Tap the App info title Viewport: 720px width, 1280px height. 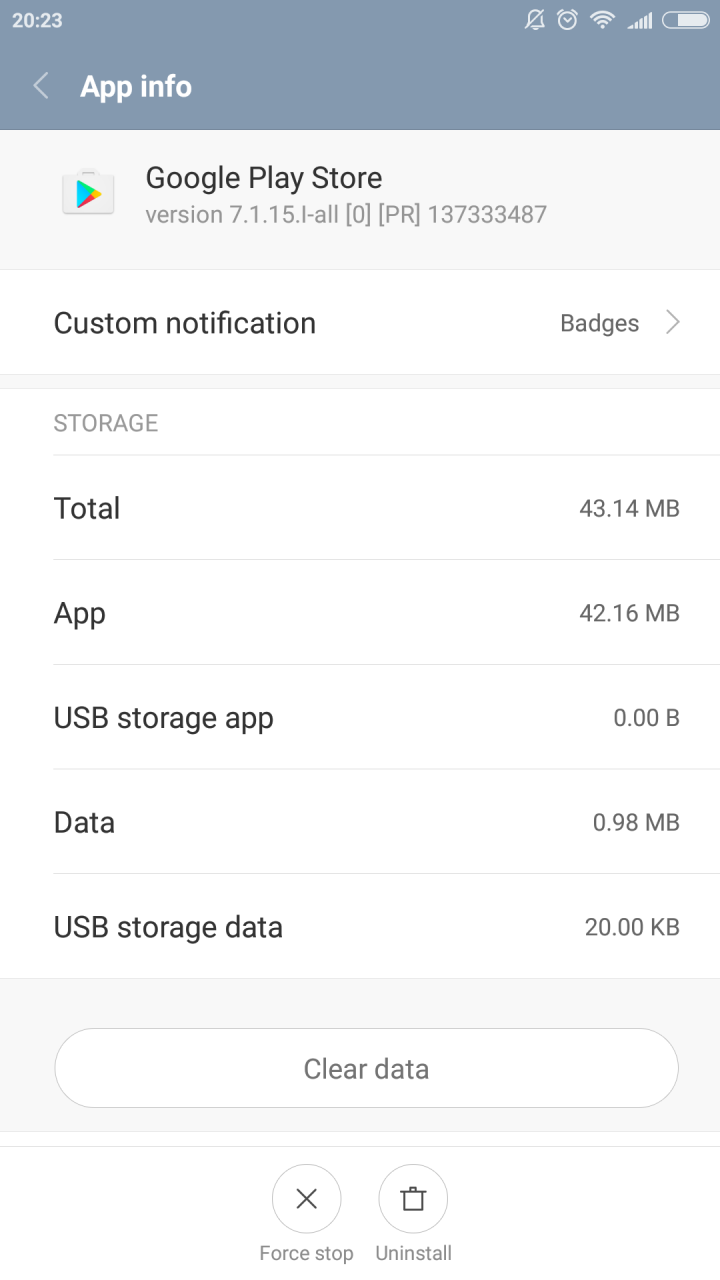pos(136,86)
